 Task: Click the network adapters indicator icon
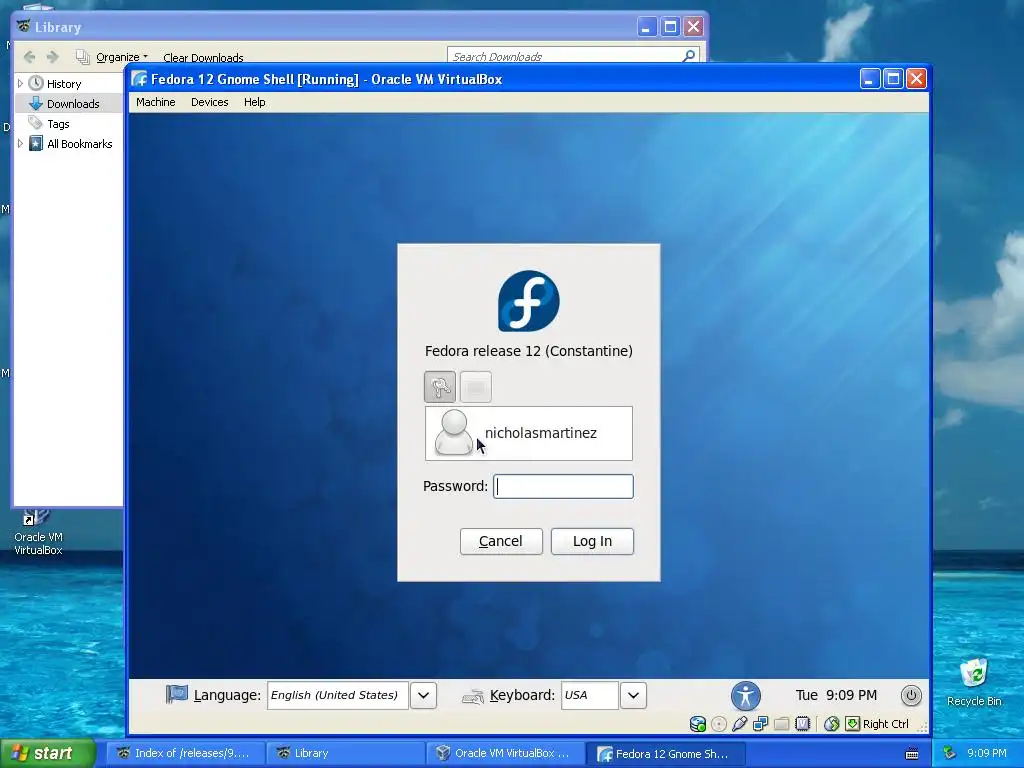point(760,724)
